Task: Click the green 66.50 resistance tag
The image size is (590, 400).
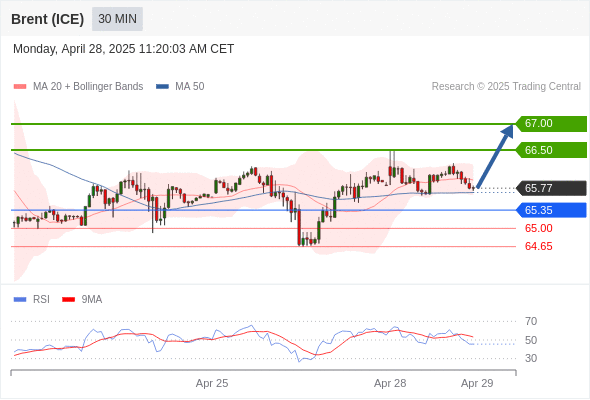Action: point(551,150)
